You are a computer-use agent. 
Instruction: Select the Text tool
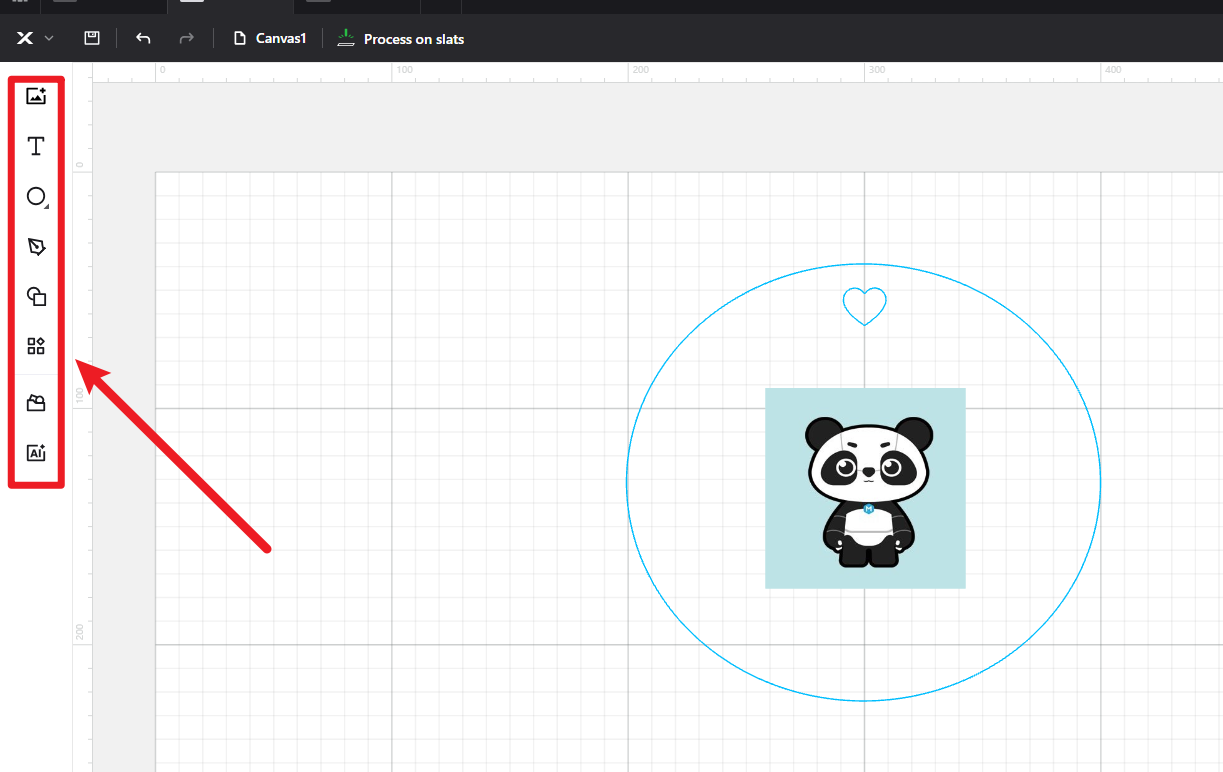tap(36, 147)
